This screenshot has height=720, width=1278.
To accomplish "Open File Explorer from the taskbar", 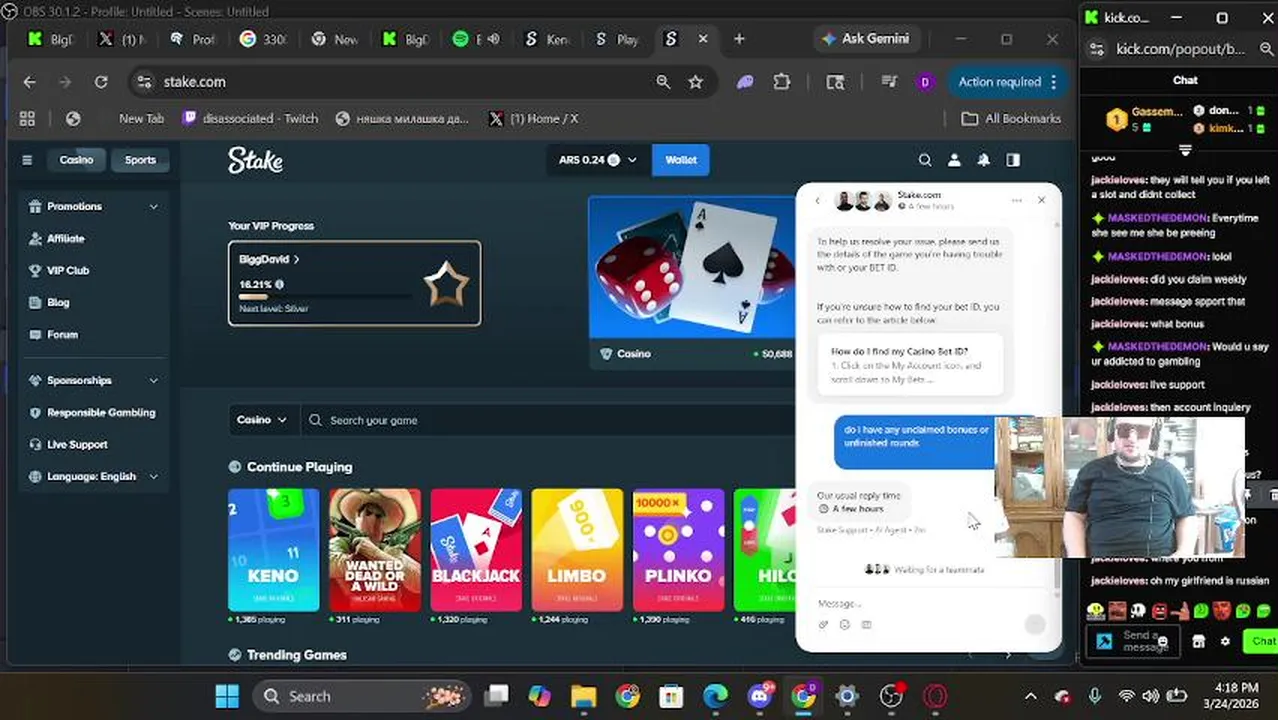I will click(583, 696).
